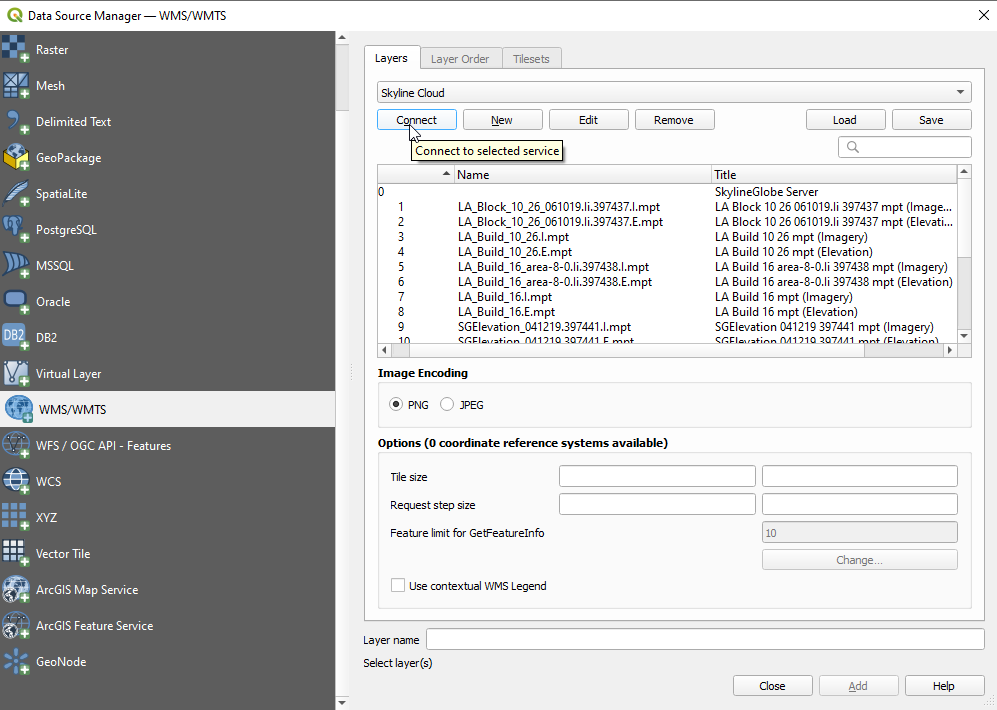The height and width of the screenshot is (710, 997).
Task: Click the Connect button
Action: tap(416, 119)
